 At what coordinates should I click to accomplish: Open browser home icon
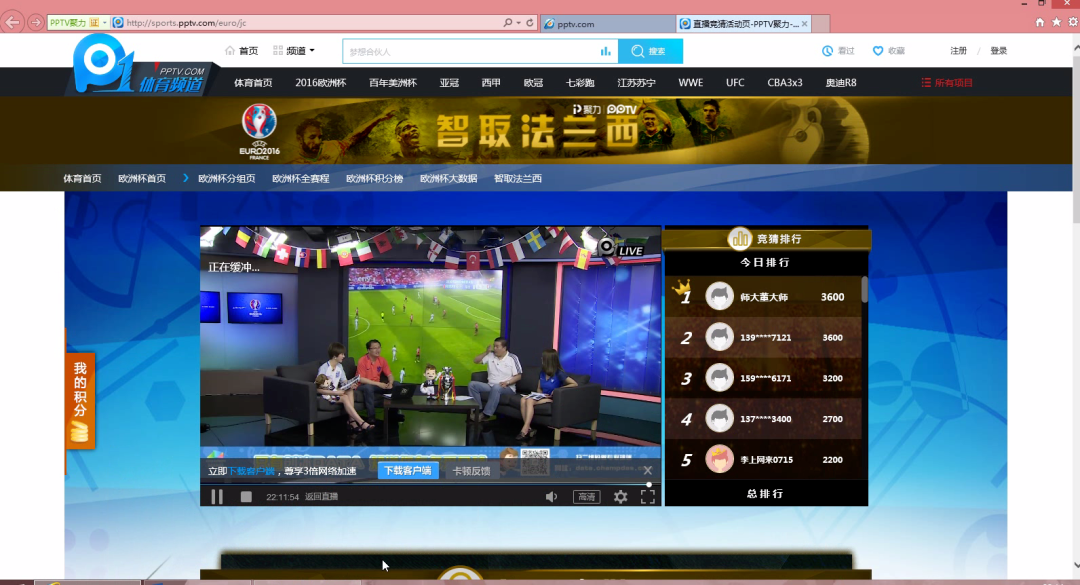[x=1039, y=22]
